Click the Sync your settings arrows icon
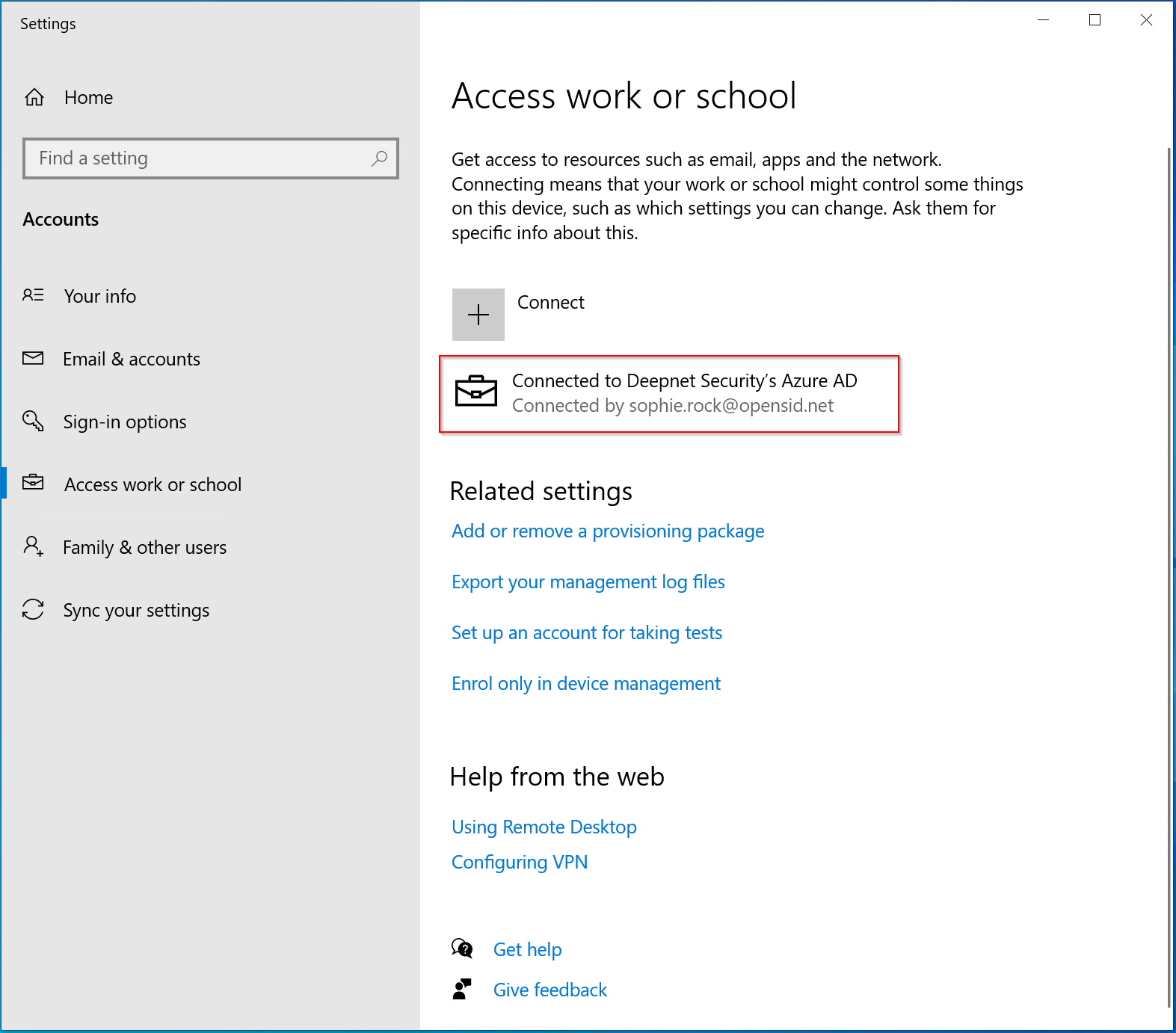 coord(33,609)
